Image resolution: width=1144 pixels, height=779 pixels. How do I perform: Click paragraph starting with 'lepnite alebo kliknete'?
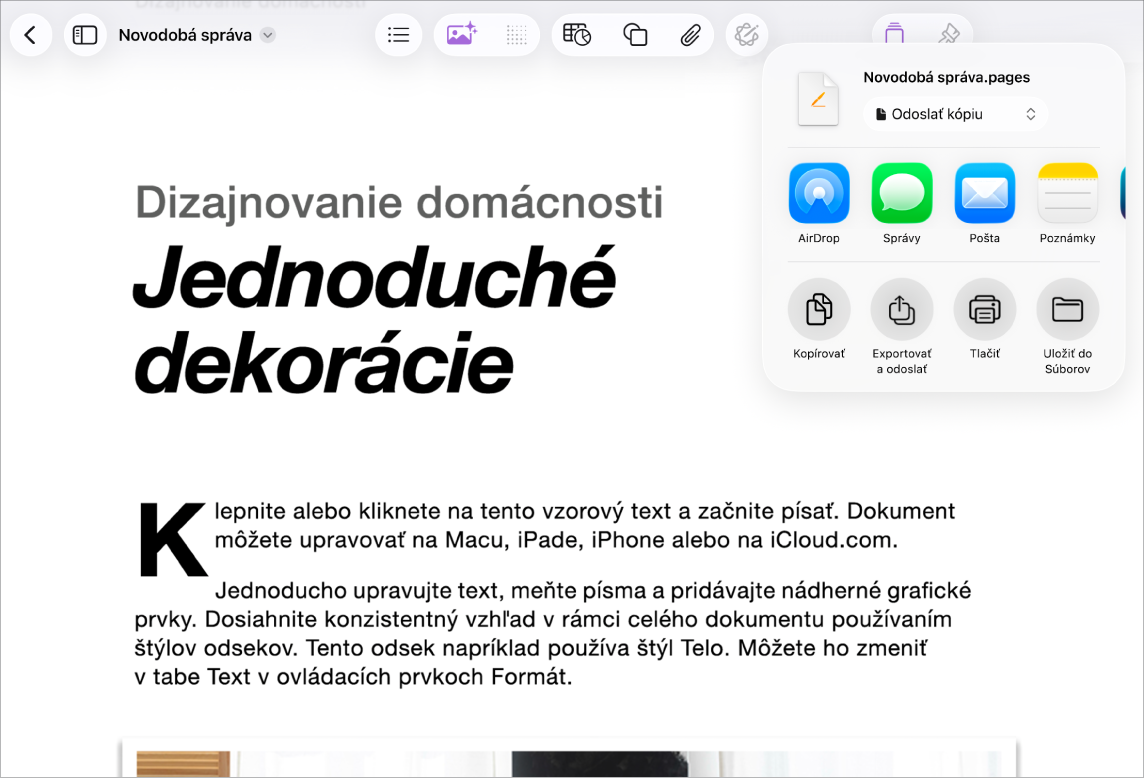(x=584, y=525)
